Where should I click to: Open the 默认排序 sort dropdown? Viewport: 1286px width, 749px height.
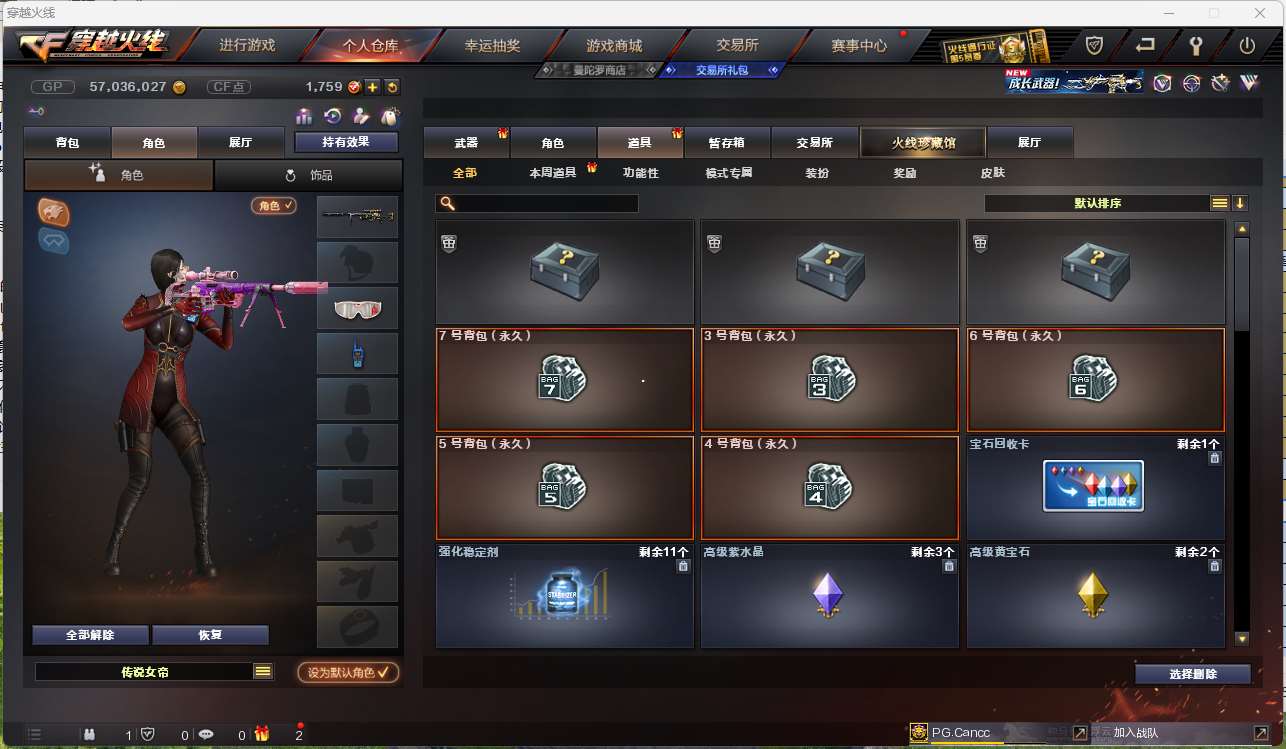coord(1107,203)
